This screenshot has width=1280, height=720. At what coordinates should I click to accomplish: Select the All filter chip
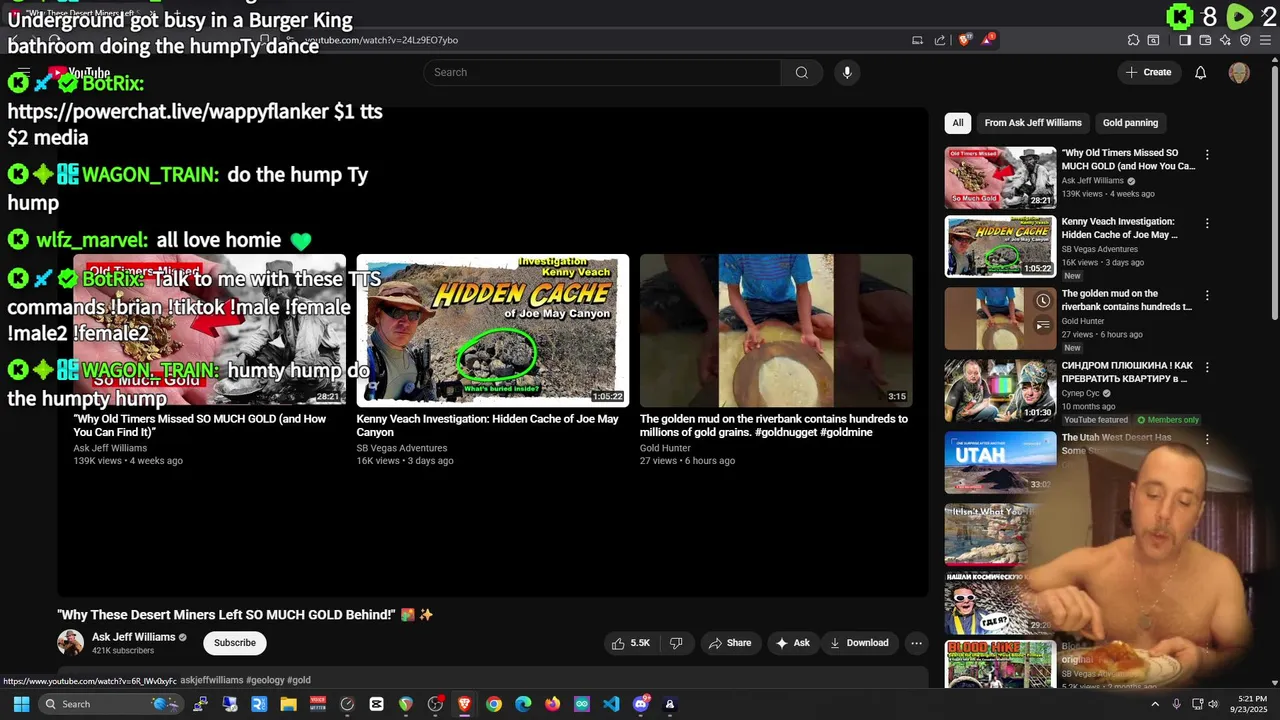pyautogui.click(x=958, y=123)
